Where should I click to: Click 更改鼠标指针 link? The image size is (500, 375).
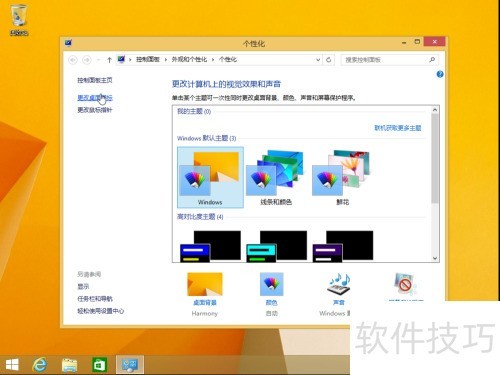click(x=95, y=110)
